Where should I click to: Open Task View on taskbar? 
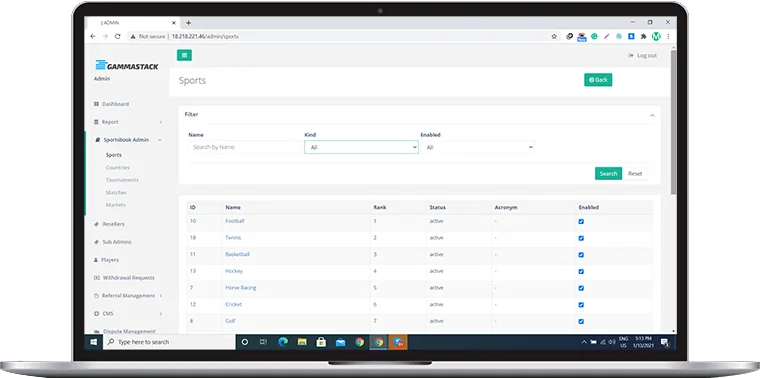click(x=263, y=342)
